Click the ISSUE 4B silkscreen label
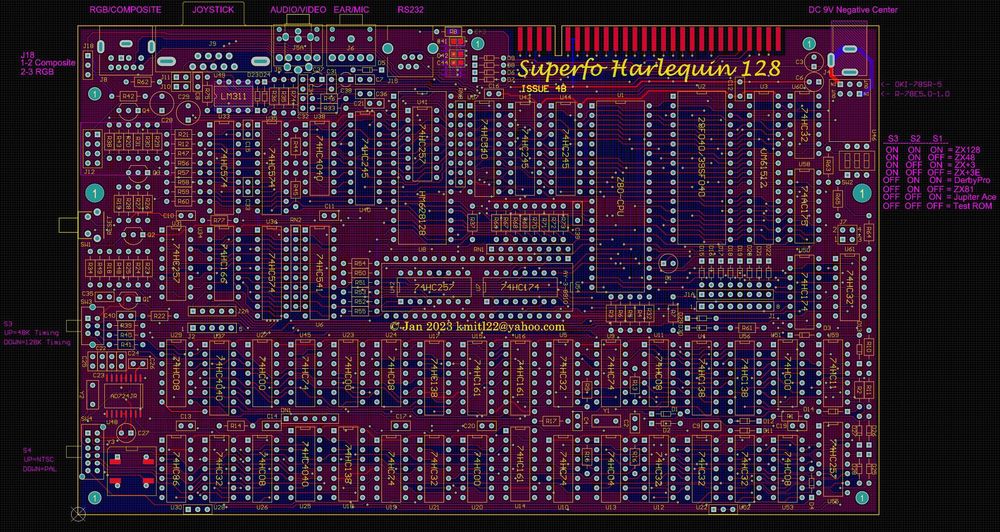Viewport: 1000px width, 532px height. [542, 89]
